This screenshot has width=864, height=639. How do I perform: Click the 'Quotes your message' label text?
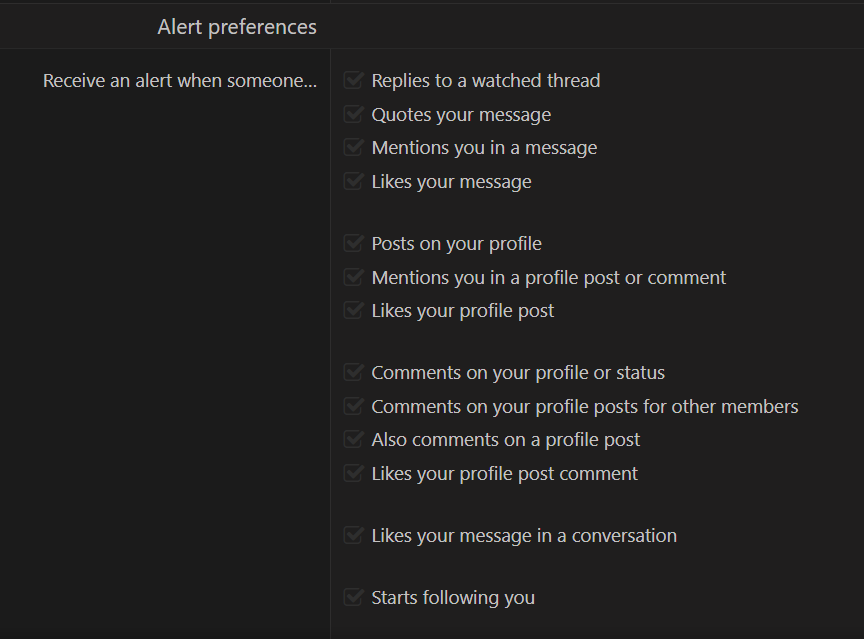pos(461,115)
